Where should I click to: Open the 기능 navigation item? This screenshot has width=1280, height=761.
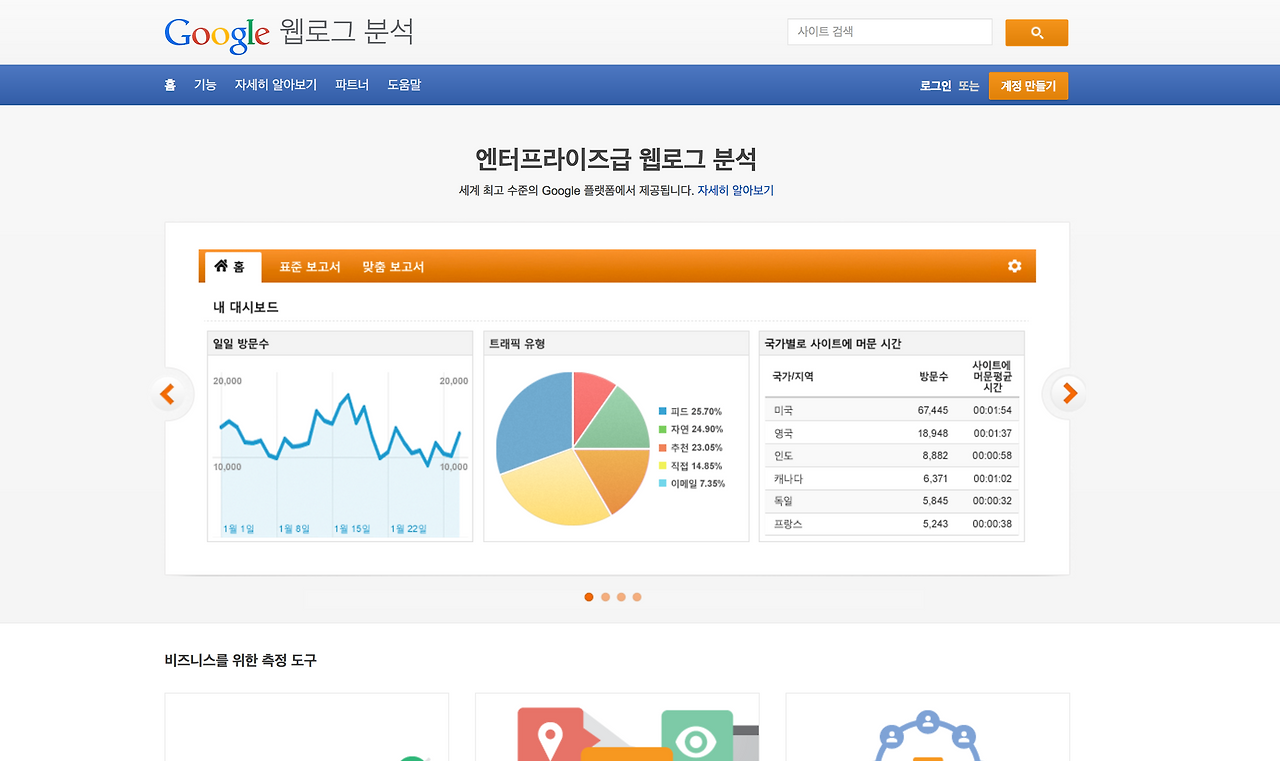point(205,85)
